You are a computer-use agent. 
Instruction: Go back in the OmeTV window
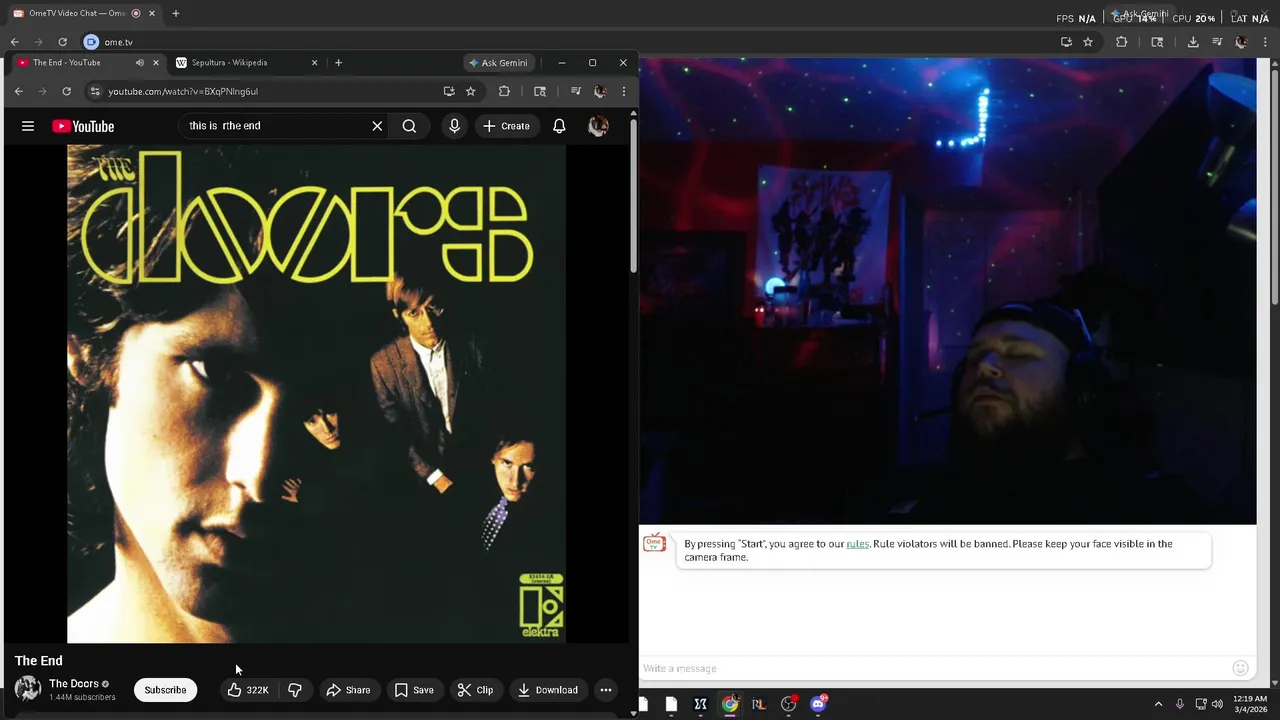coord(14,42)
